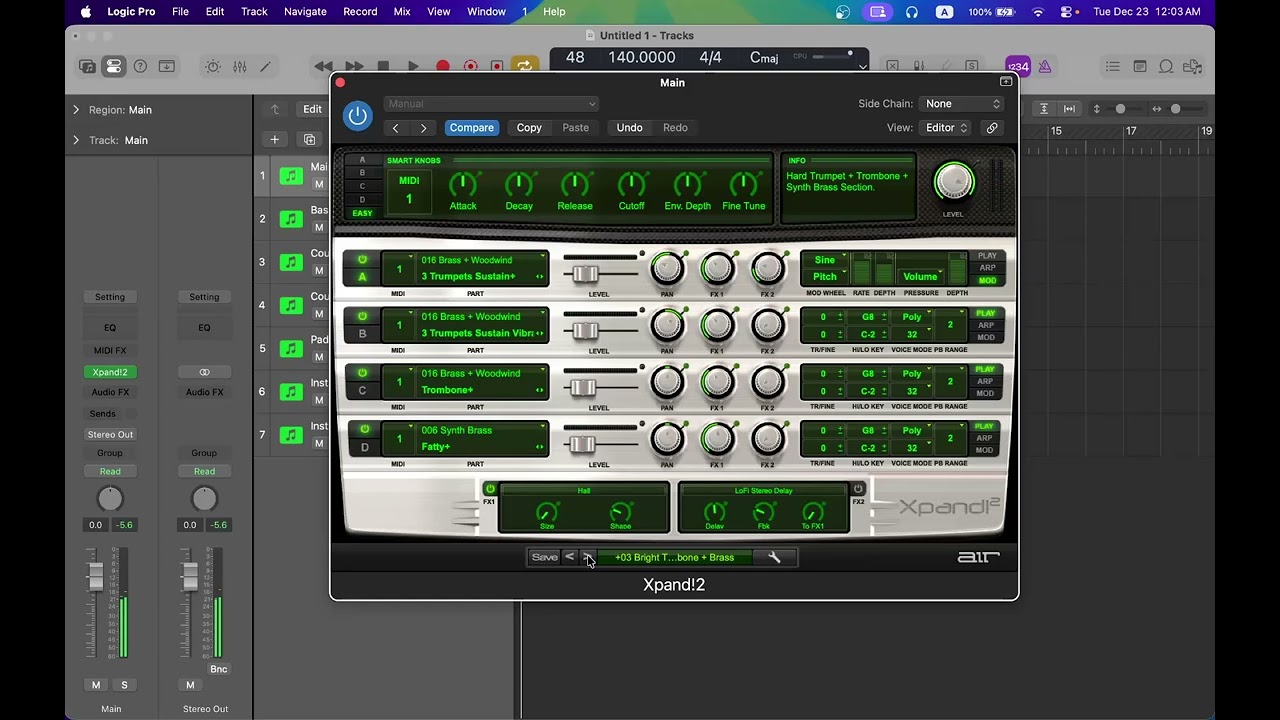Click the Xpand!2 instrument slot on Main strip
The width and height of the screenshot is (1280, 720).
pos(110,372)
